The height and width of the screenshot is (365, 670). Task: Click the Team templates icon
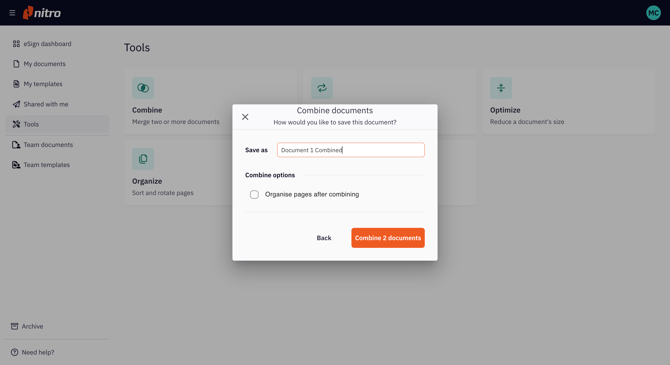click(16, 165)
